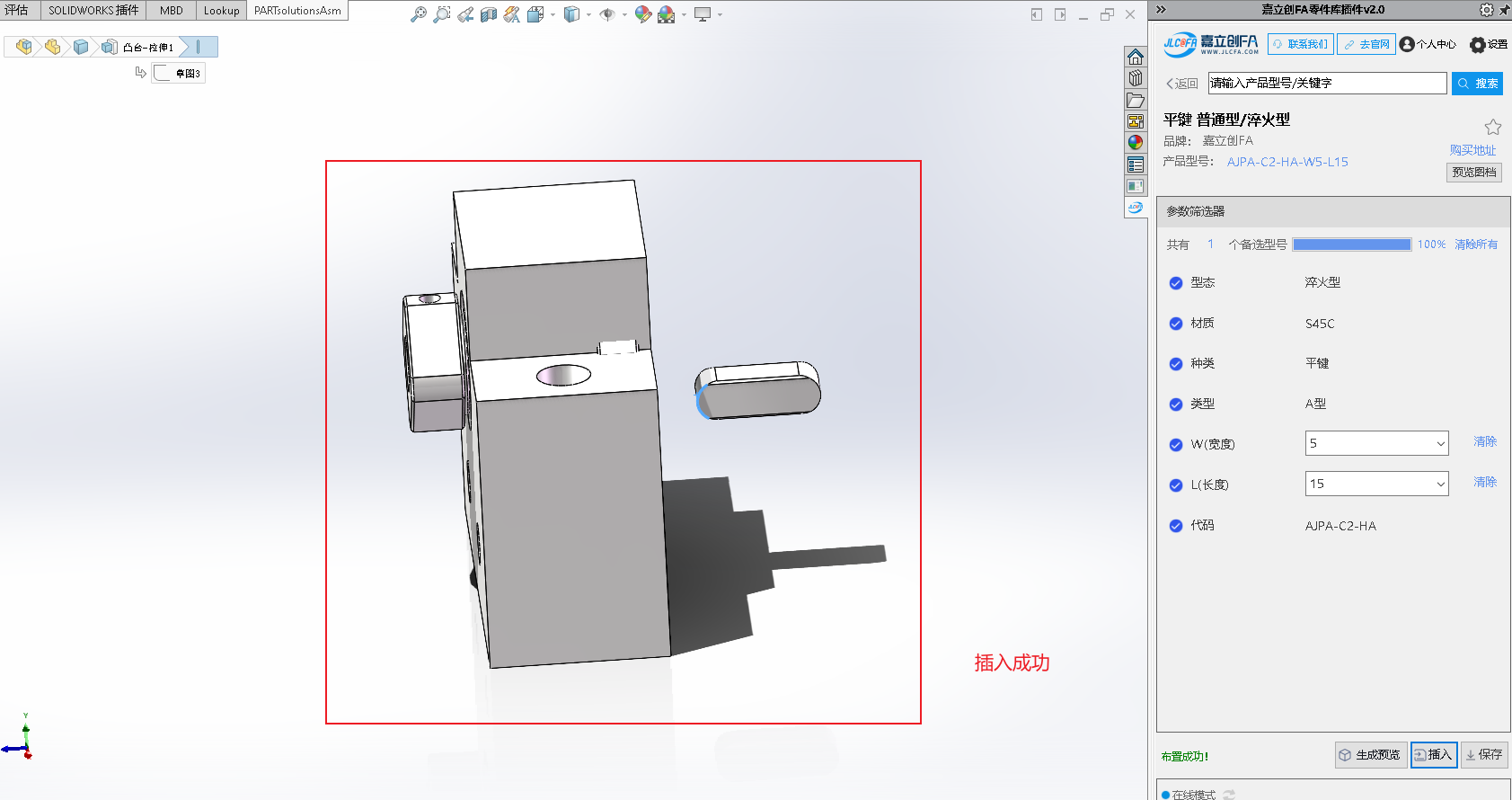Image resolution: width=1512 pixels, height=800 pixels.
Task: Click the product keyword search field
Action: (1326, 83)
